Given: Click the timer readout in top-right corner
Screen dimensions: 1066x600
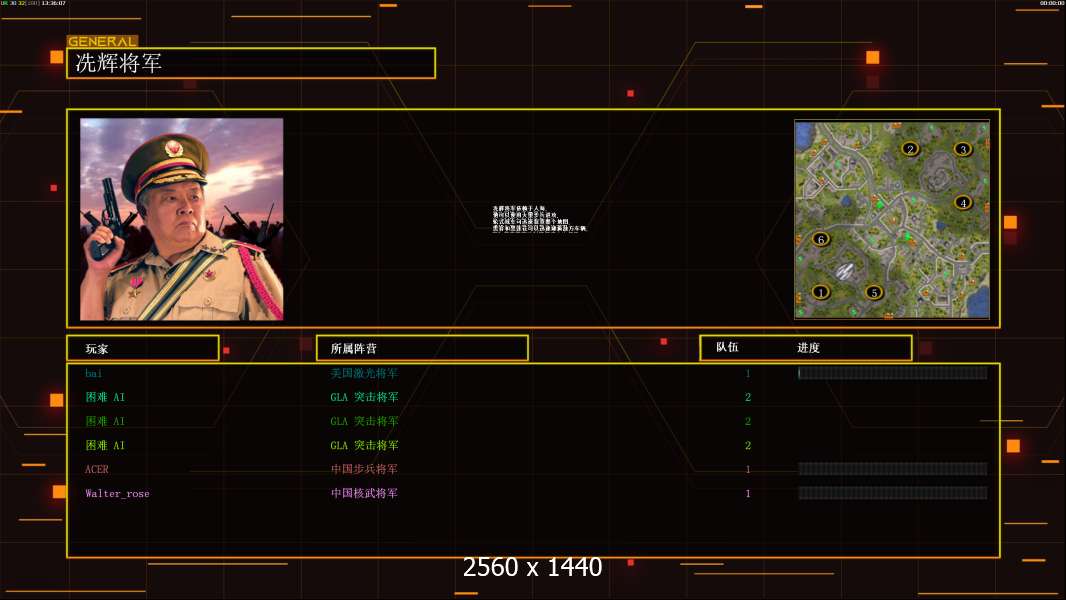Looking at the screenshot, I should [x=1052, y=3].
